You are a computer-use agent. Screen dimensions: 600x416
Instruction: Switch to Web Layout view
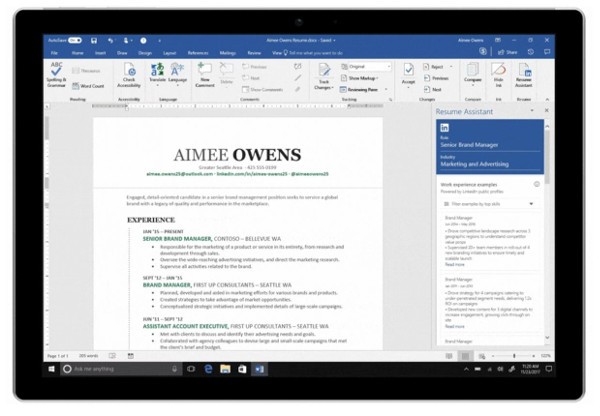coord(482,356)
